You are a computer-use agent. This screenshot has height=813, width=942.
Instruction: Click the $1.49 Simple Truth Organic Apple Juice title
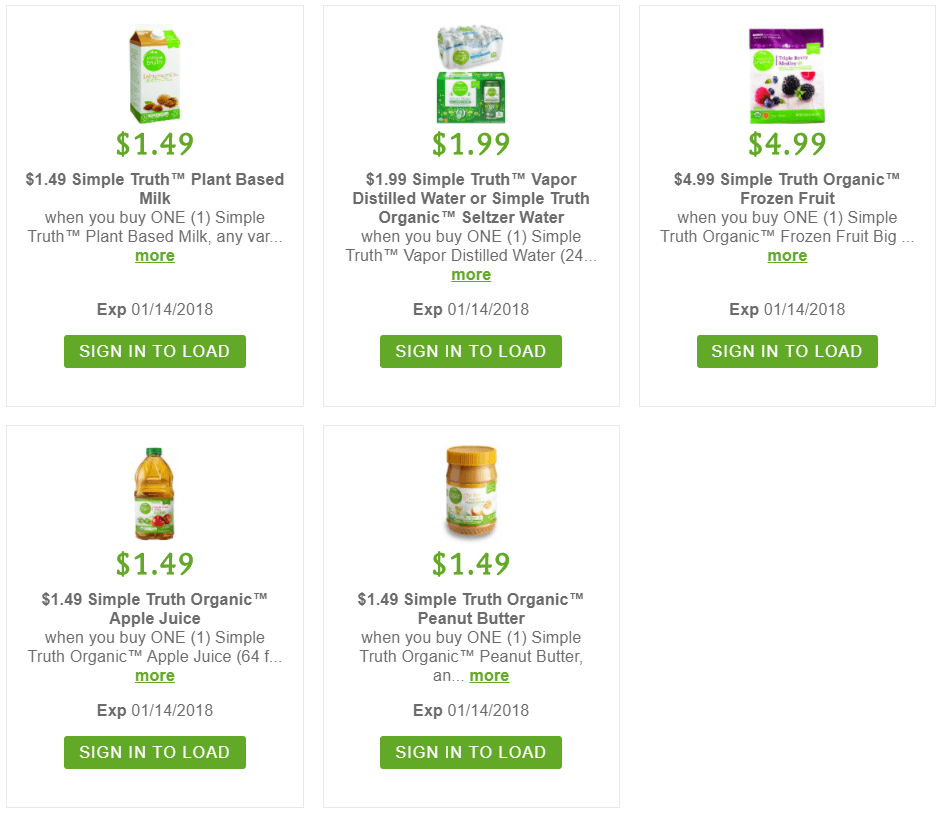coord(155,608)
